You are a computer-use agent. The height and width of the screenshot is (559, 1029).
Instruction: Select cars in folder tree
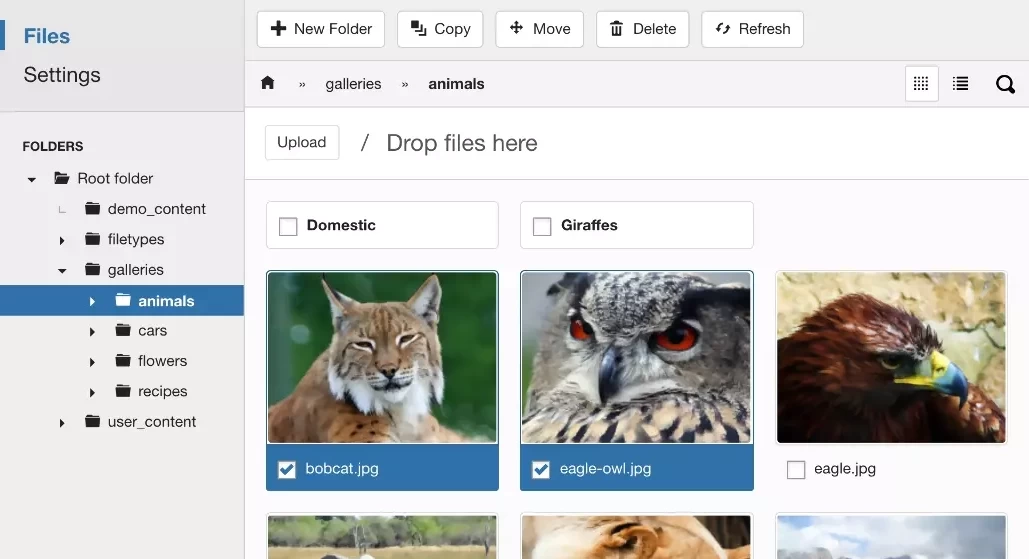coord(152,331)
